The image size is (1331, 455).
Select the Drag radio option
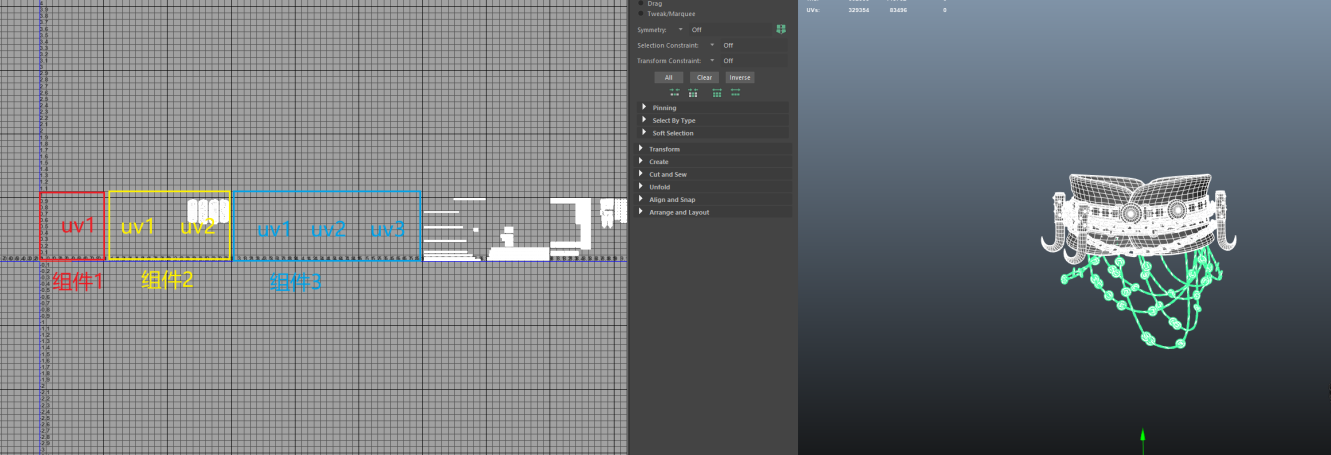[x=641, y=4]
